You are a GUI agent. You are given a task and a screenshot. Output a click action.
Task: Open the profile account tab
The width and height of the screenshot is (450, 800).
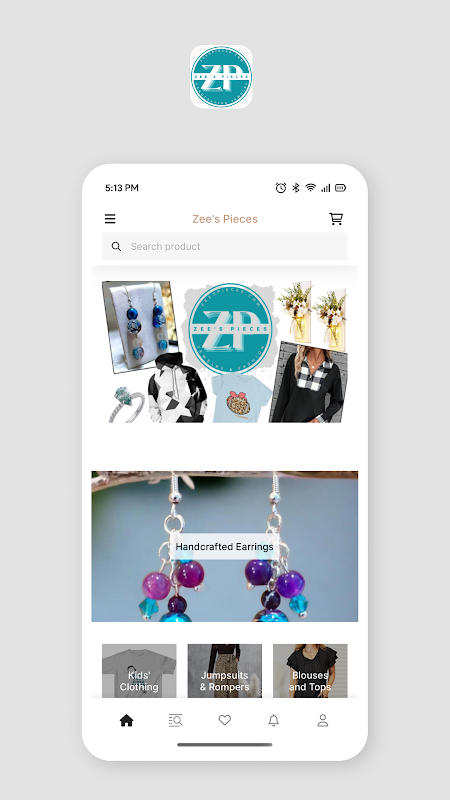[322, 720]
